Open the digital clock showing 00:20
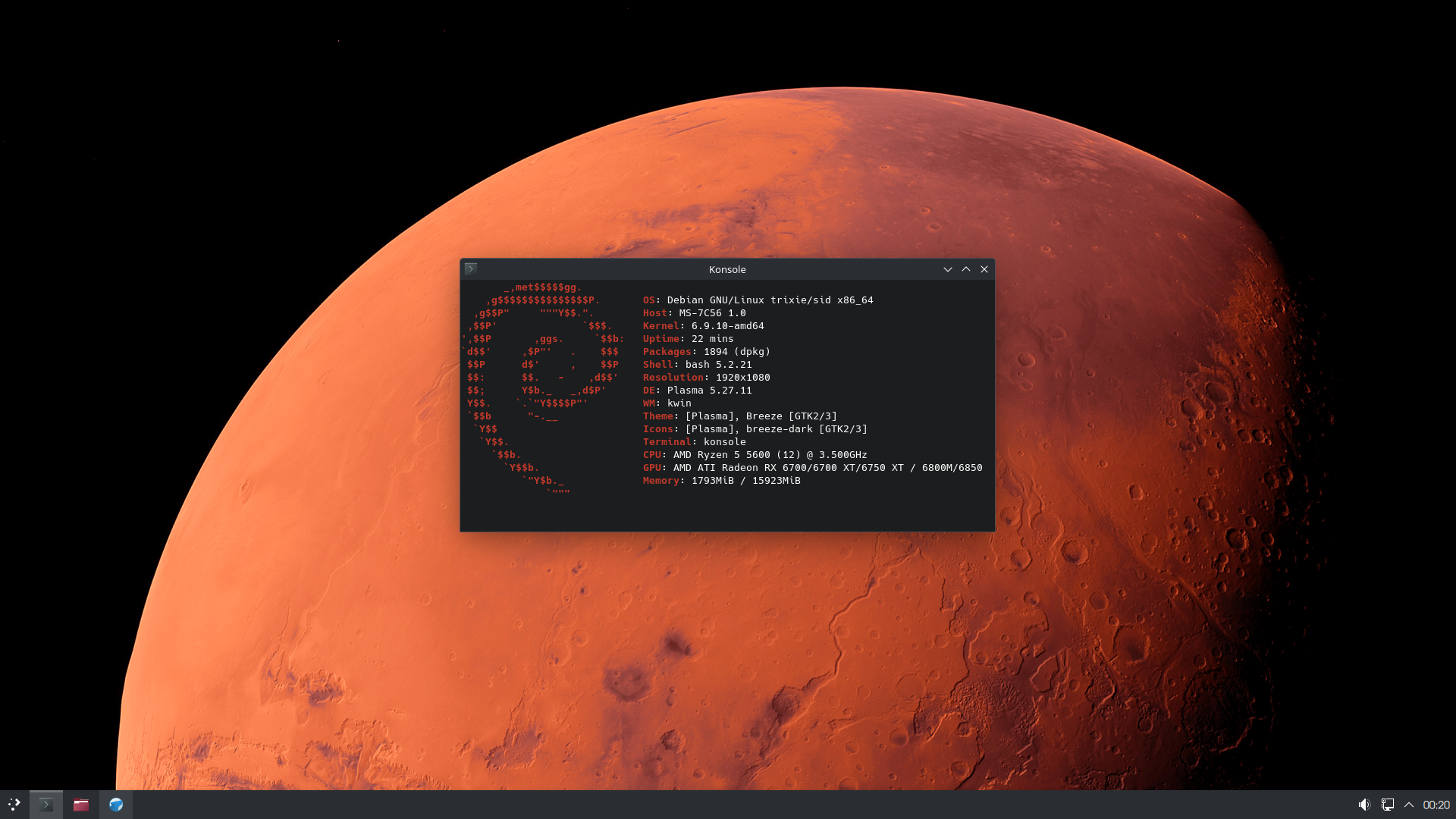1456x819 pixels. (1436, 805)
